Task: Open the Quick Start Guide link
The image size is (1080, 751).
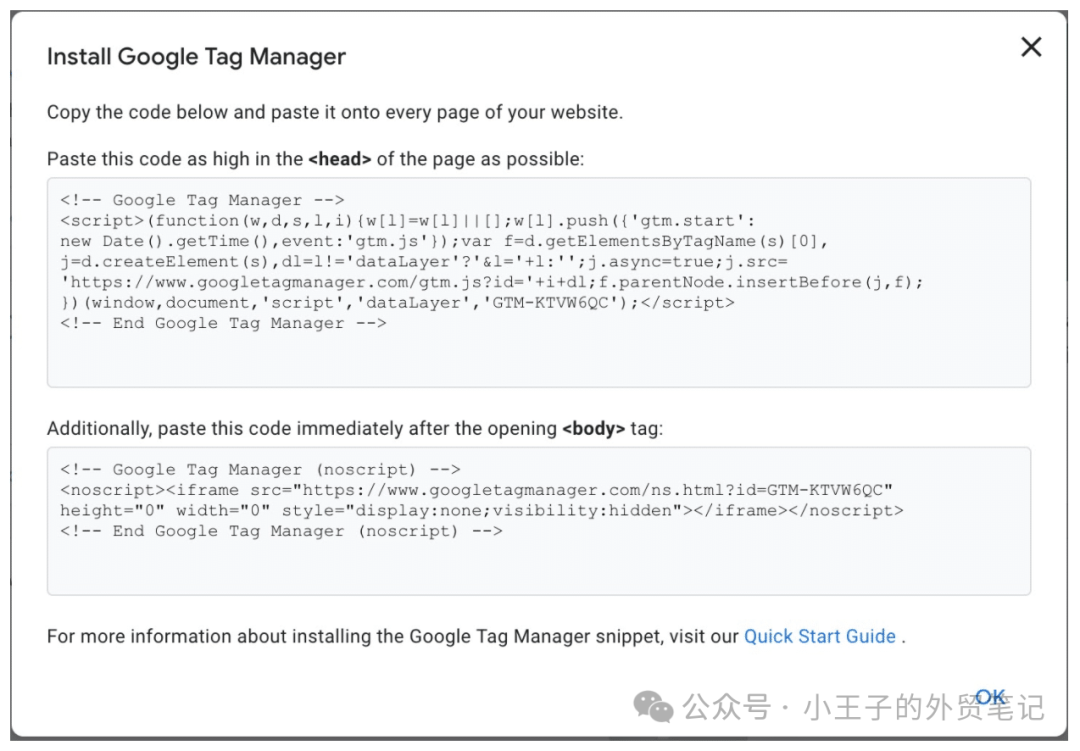Action: [x=820, y=636]
